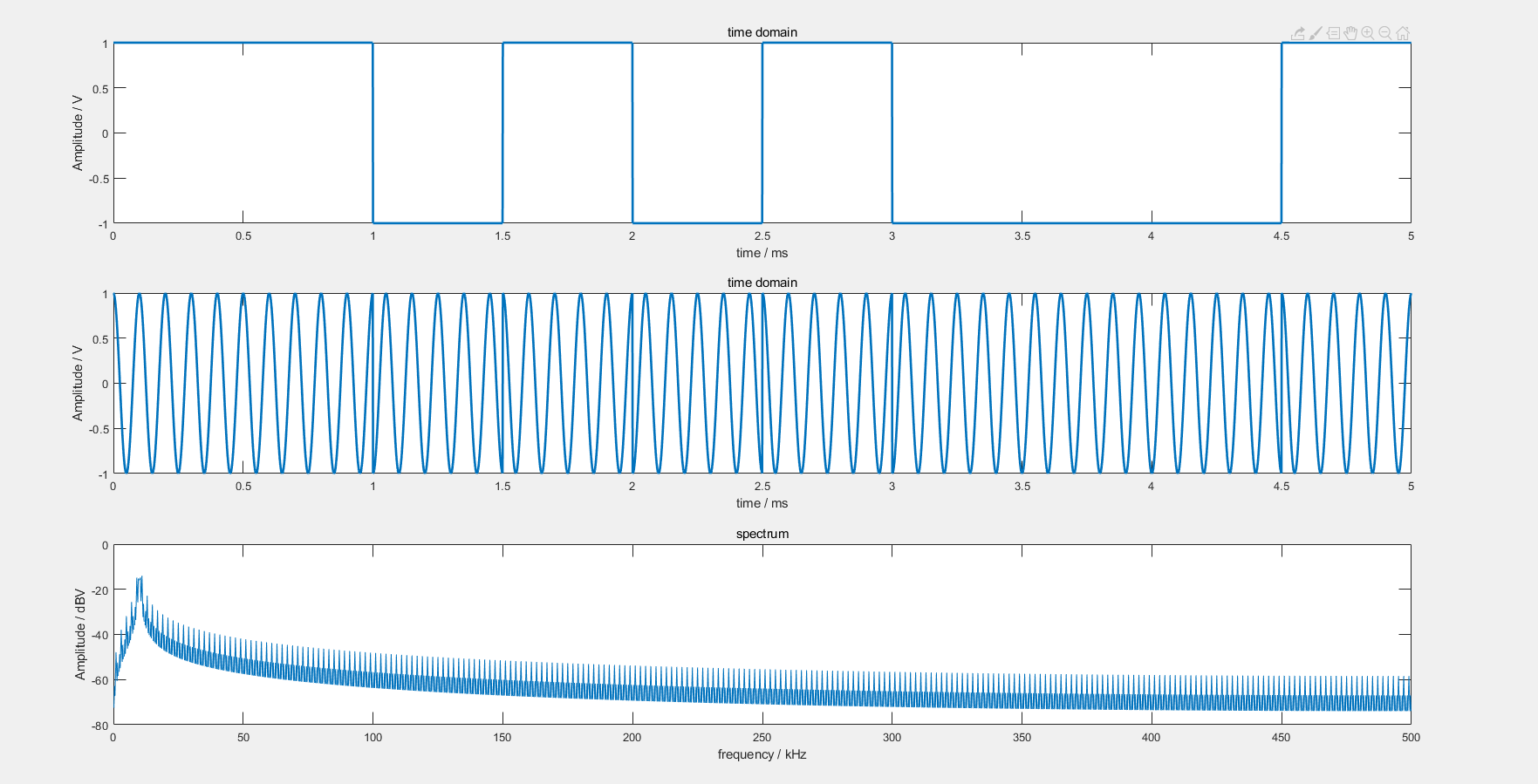The image size is (1538, 784).
Task: Select the "spectrum" plot title
Action: click(x=762, y=534)
